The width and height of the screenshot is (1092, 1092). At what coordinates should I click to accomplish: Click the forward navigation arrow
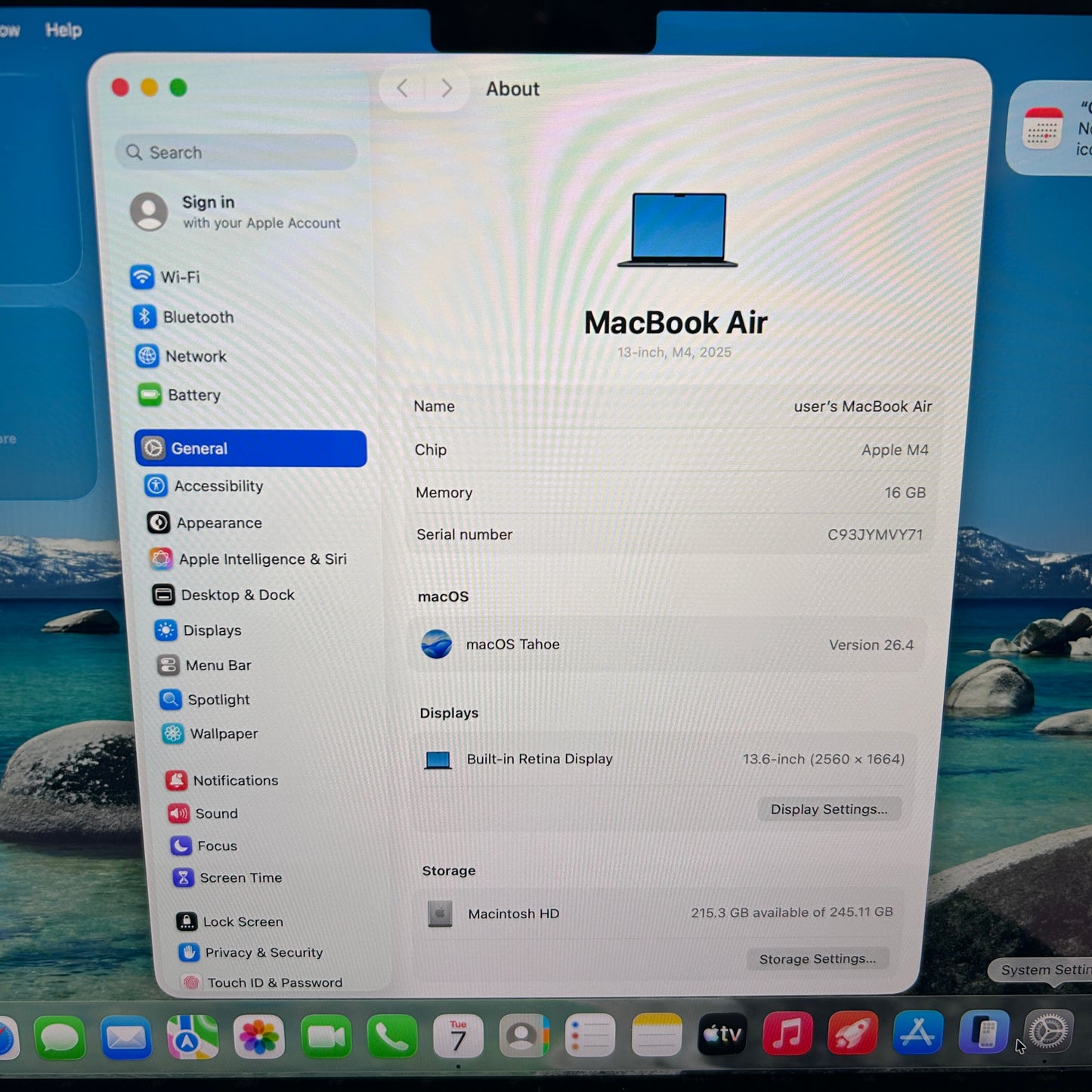tap(447, 88)
